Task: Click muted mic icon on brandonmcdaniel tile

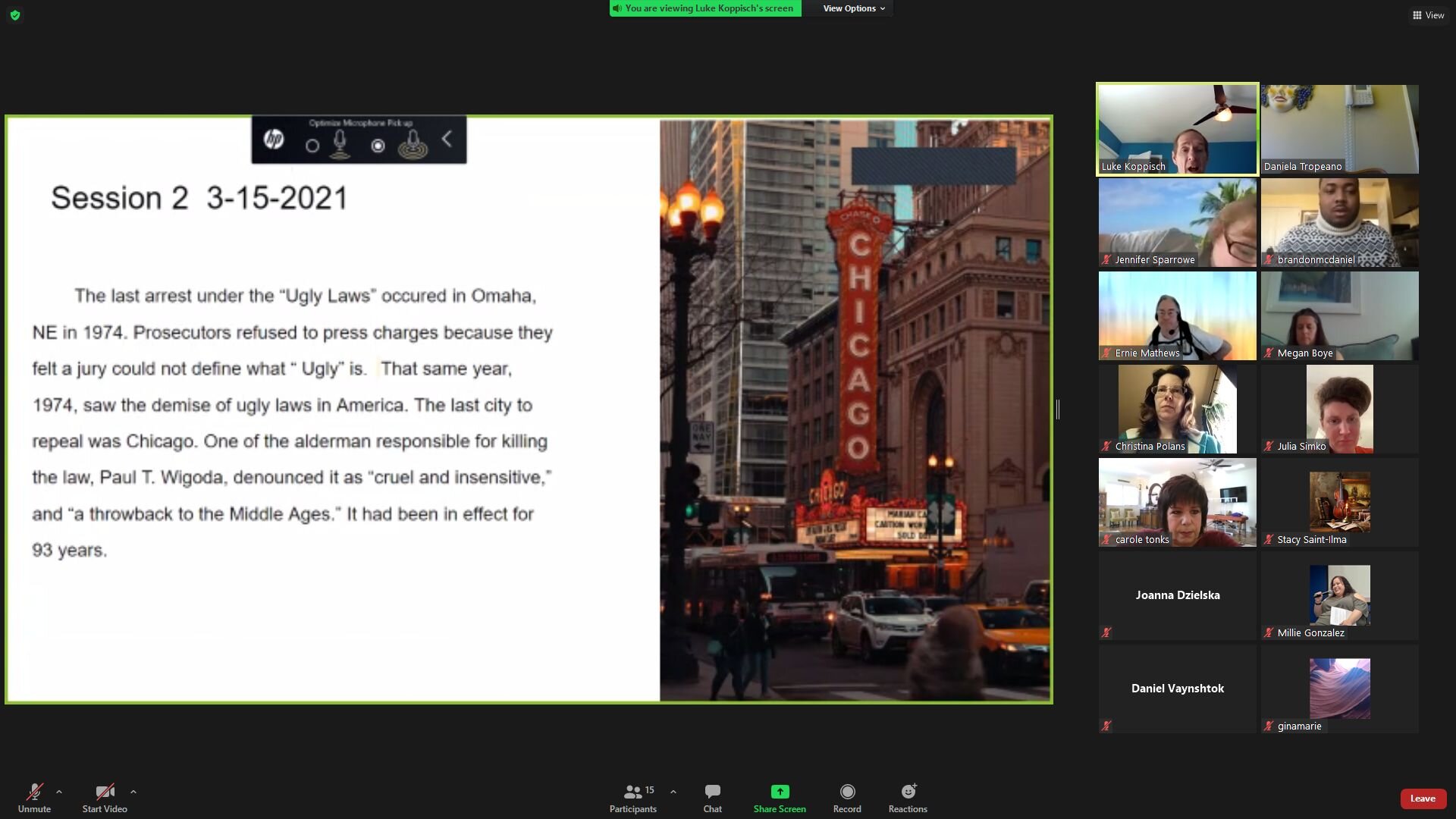Action: [x=1269, y=259]
